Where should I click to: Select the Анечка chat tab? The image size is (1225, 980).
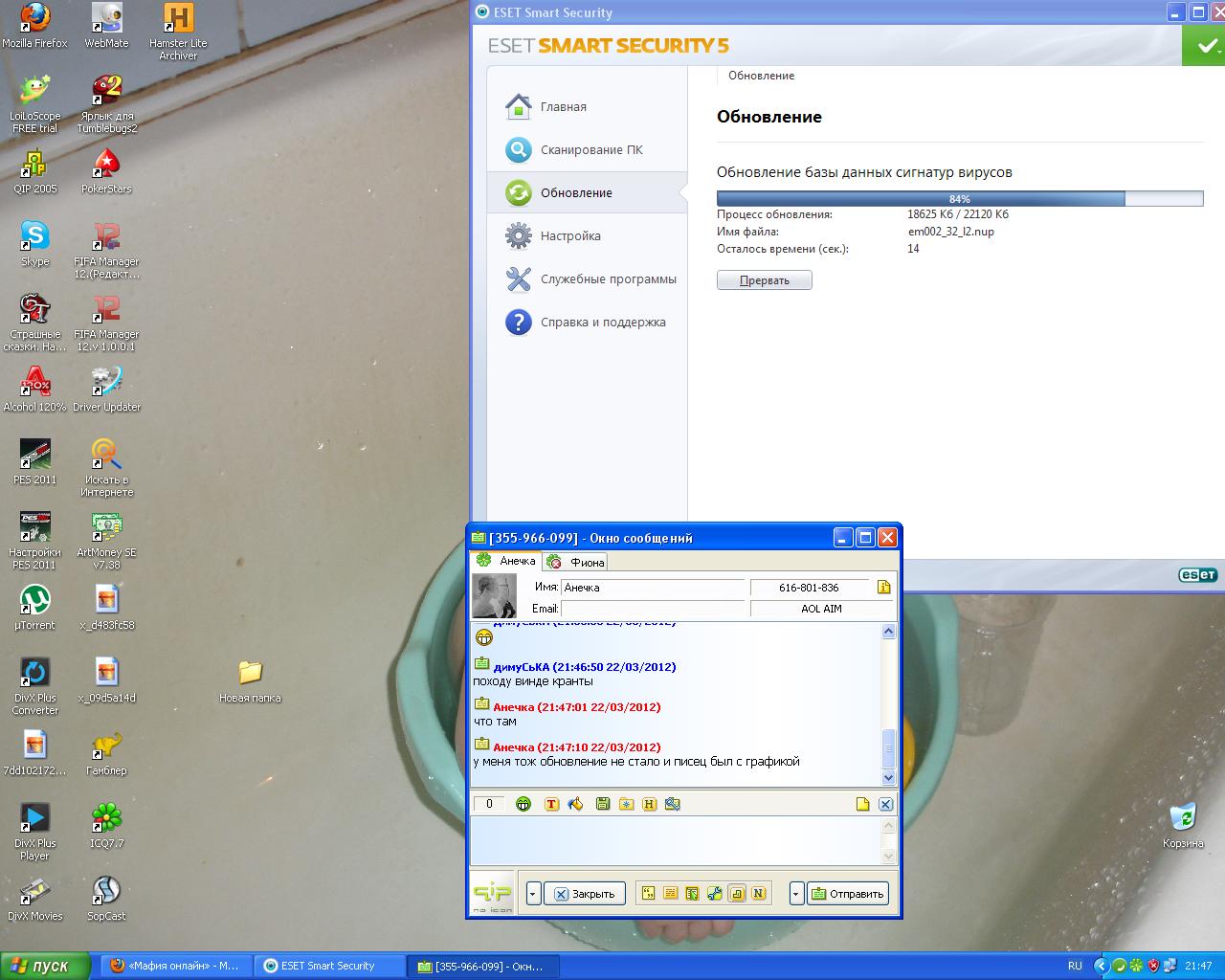[507, 561]
